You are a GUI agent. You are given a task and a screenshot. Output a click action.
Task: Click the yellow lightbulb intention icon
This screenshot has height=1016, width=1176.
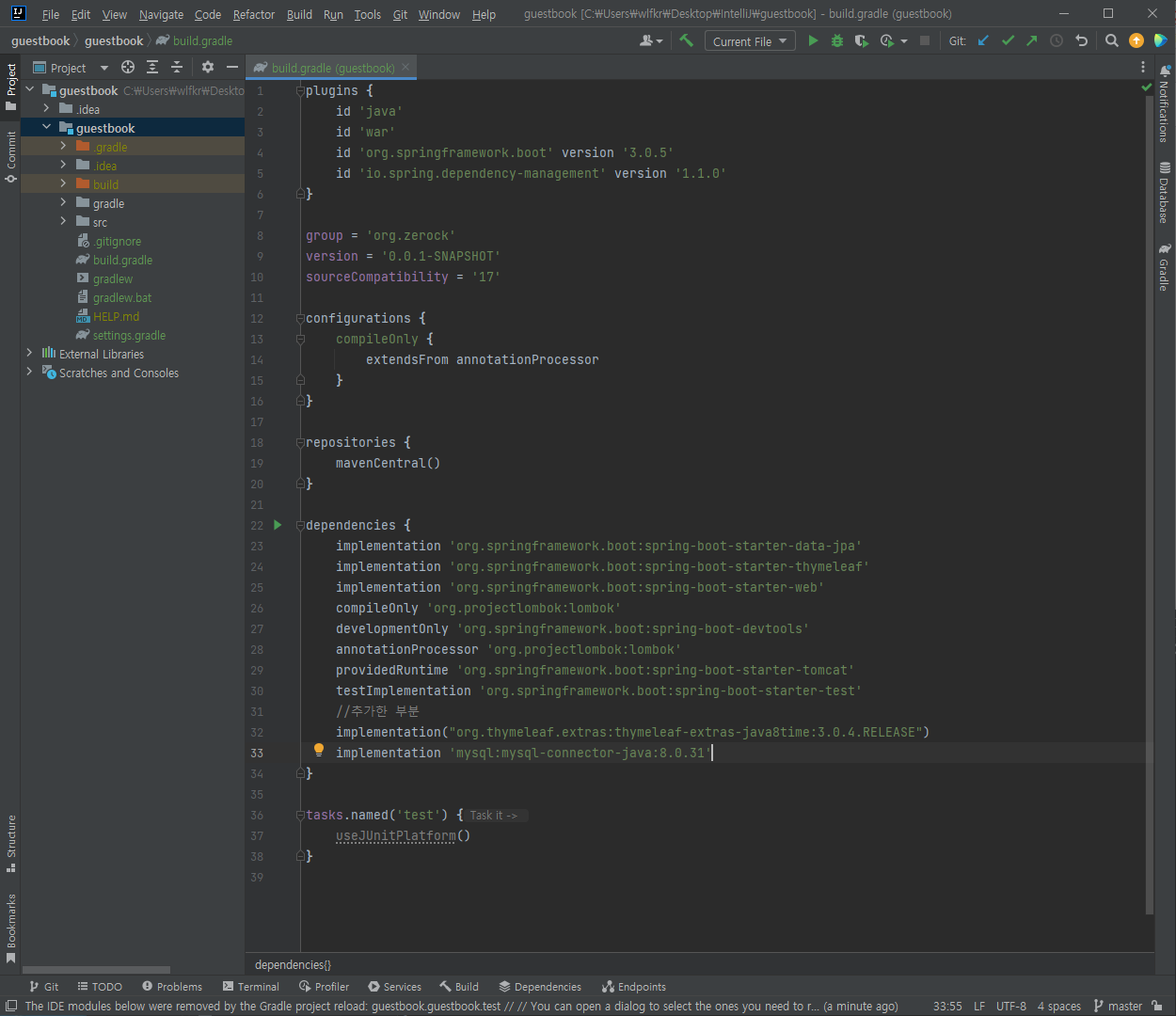(x=319, y=750)
